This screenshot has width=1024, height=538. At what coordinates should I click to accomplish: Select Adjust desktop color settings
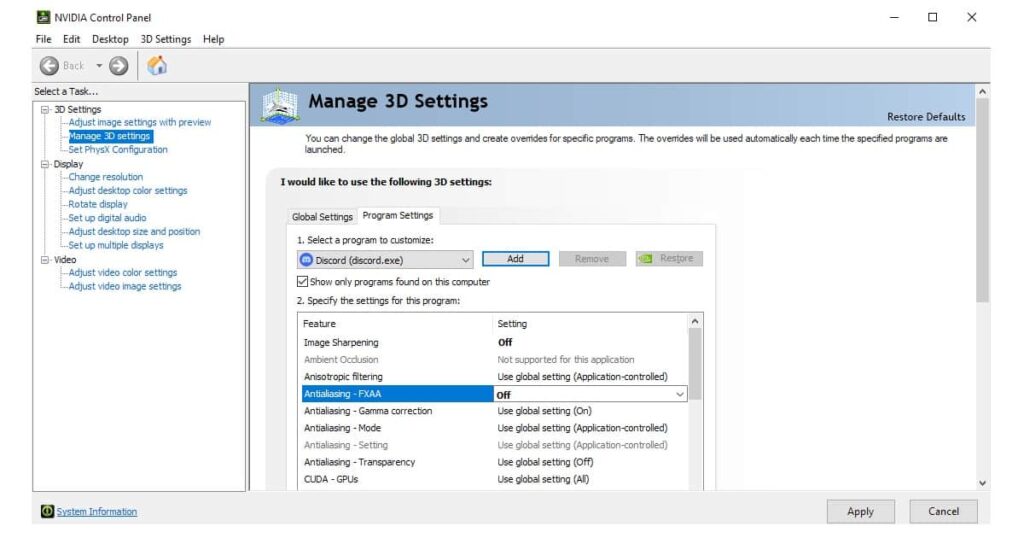(127, 191)
